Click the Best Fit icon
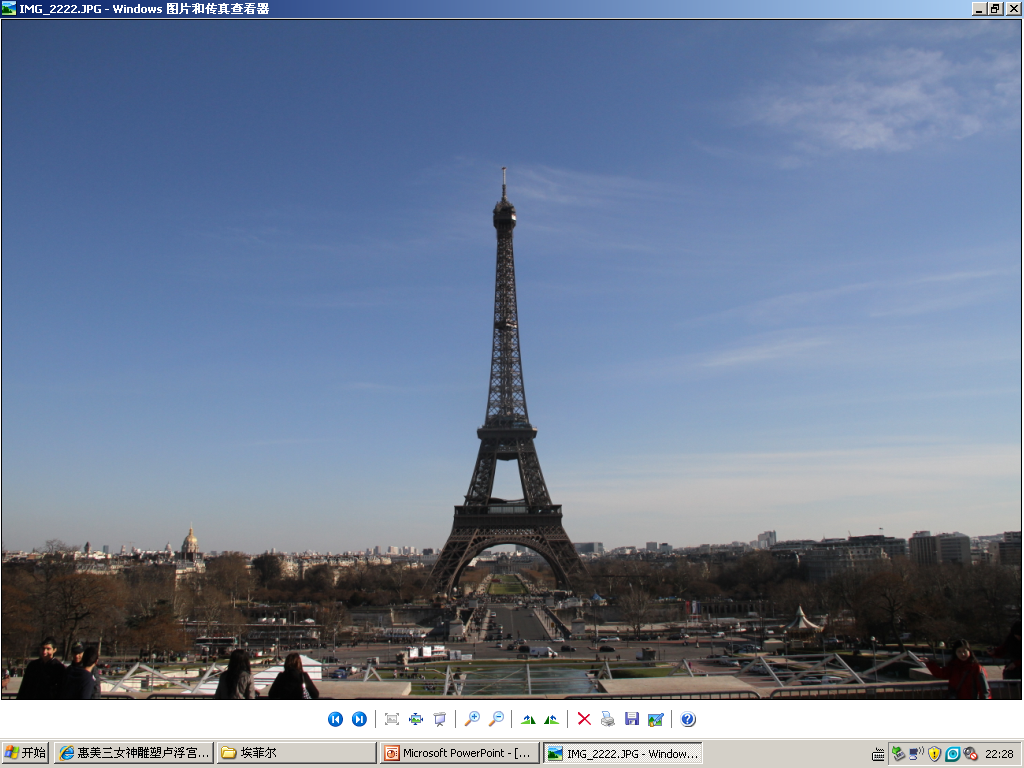The height and width of the screenshot is (768, 1024). (391, 719)
